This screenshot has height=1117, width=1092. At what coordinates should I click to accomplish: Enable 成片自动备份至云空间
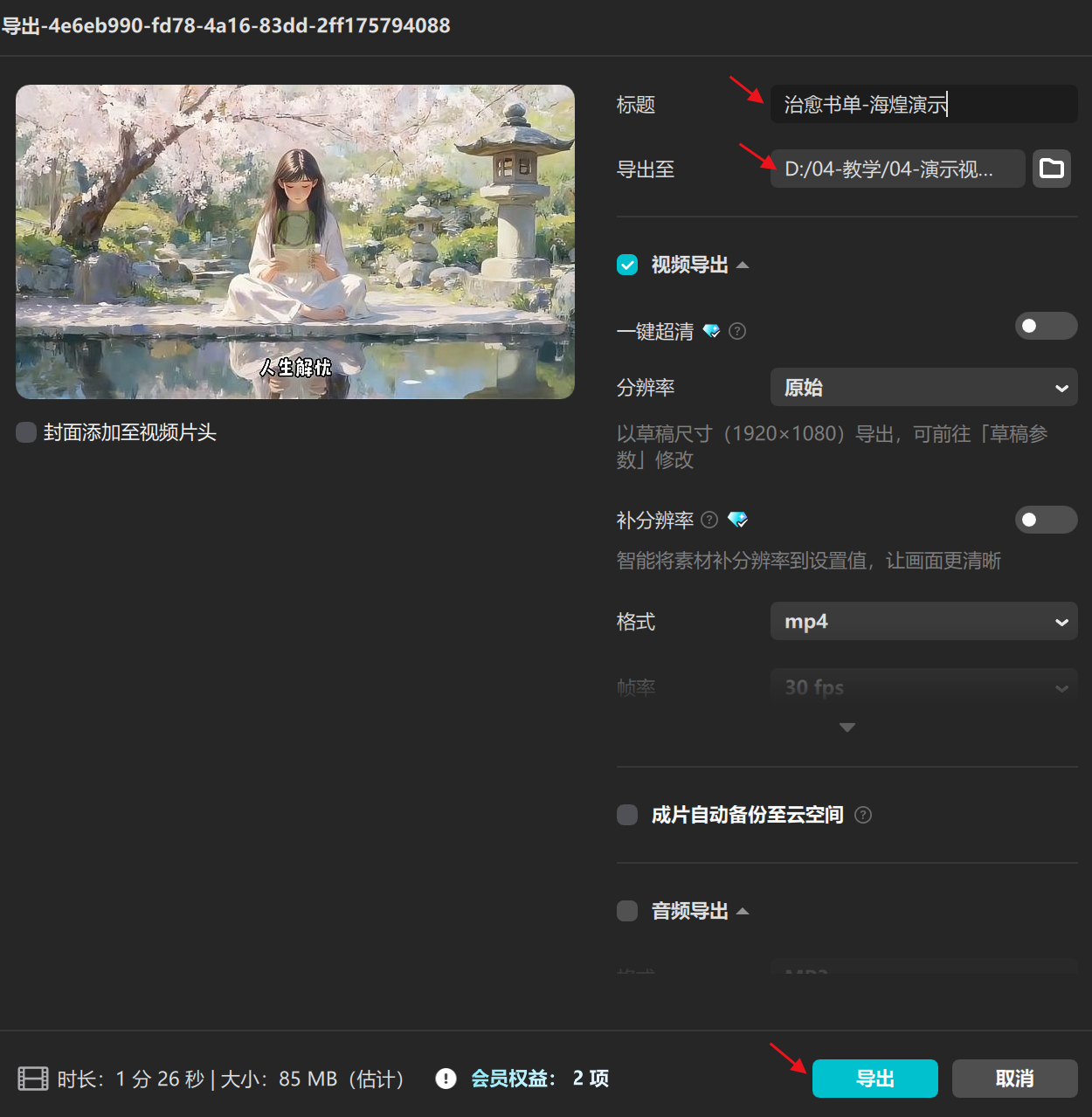pyautogui.click(x=626, y=815)
